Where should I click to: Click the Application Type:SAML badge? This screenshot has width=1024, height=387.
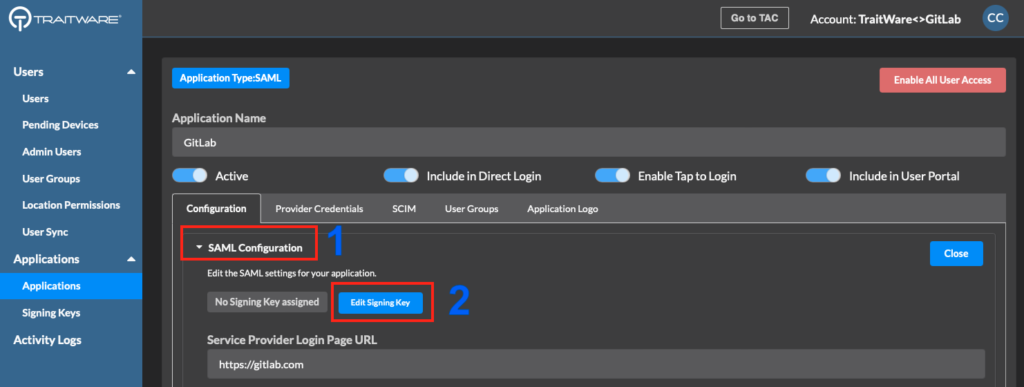230,78
